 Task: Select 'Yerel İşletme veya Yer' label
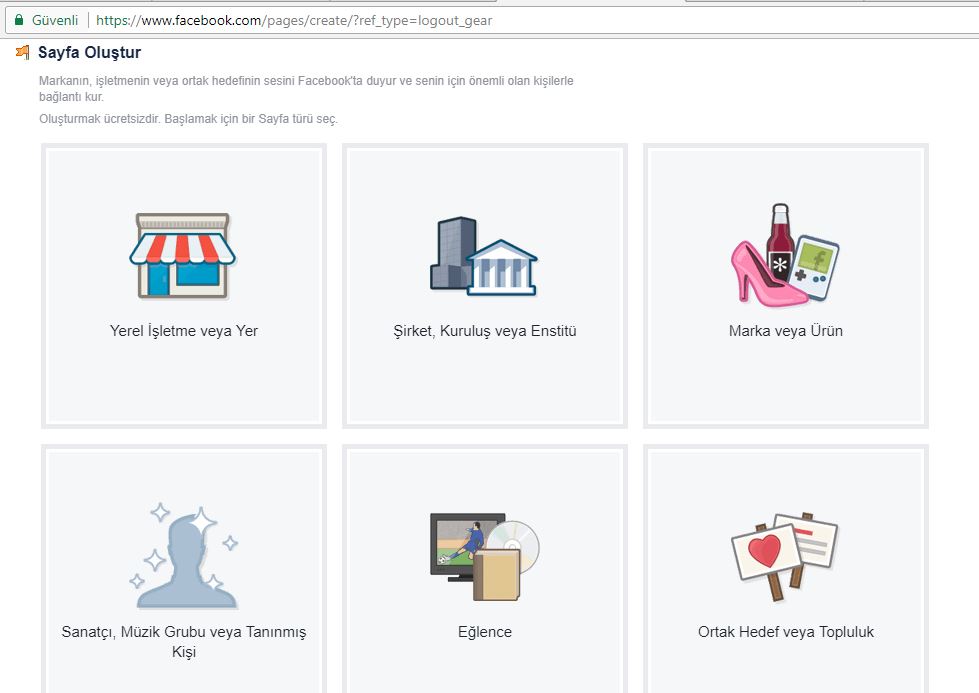pyautogui.click(x=184, y=331)
